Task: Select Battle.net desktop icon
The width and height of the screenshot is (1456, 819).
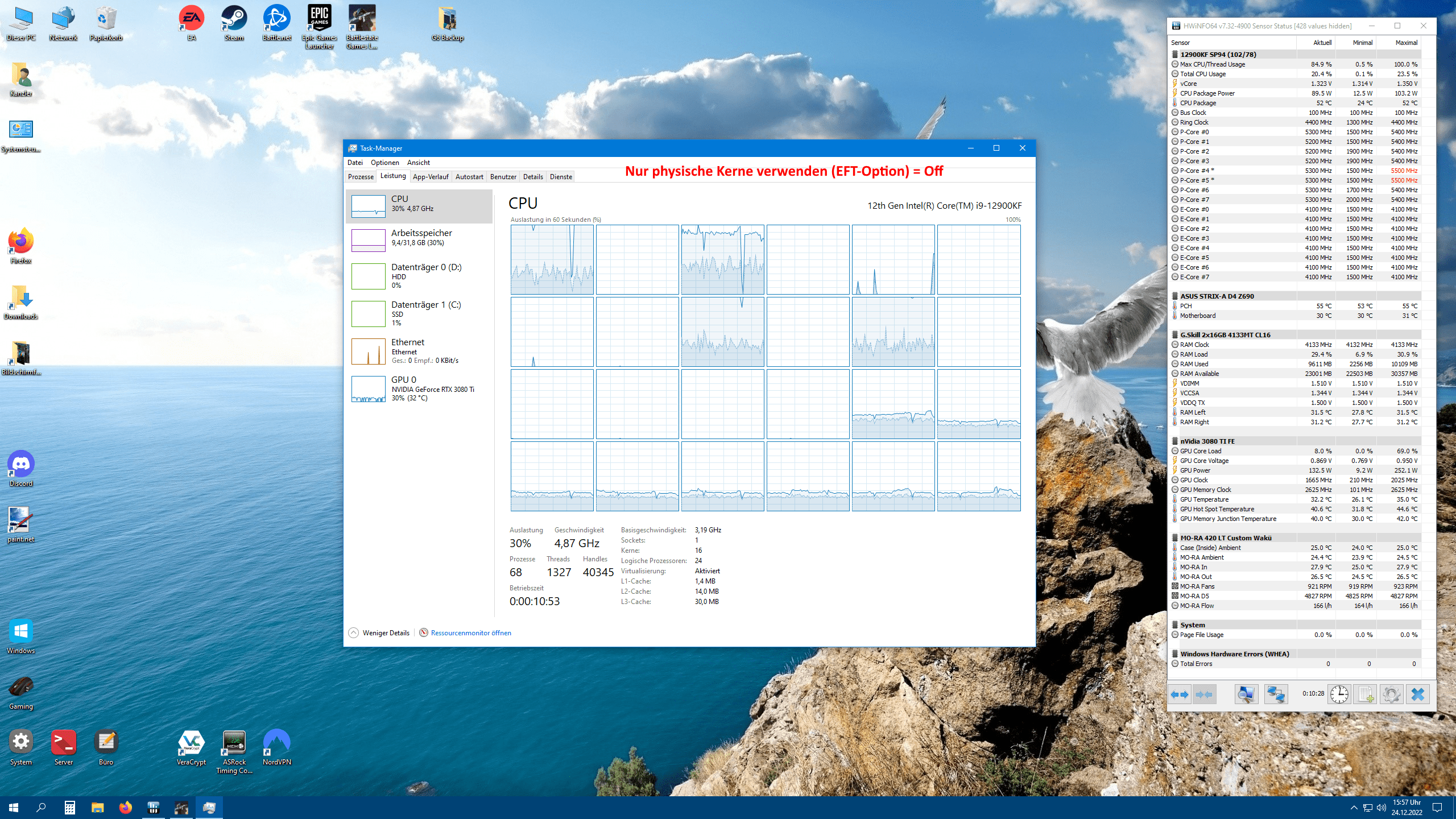Action: (277, 24)
